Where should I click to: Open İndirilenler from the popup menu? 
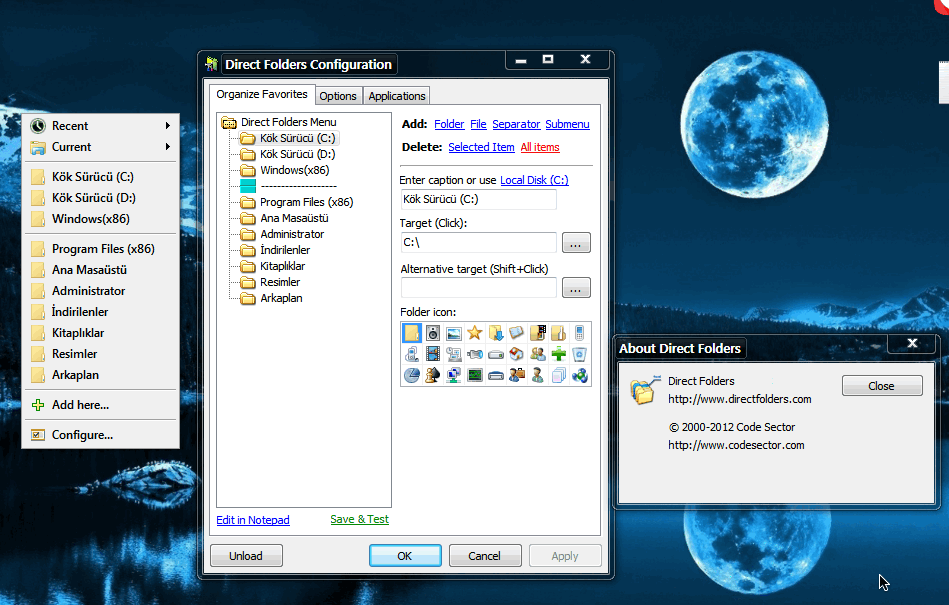[x=100, y=312]
